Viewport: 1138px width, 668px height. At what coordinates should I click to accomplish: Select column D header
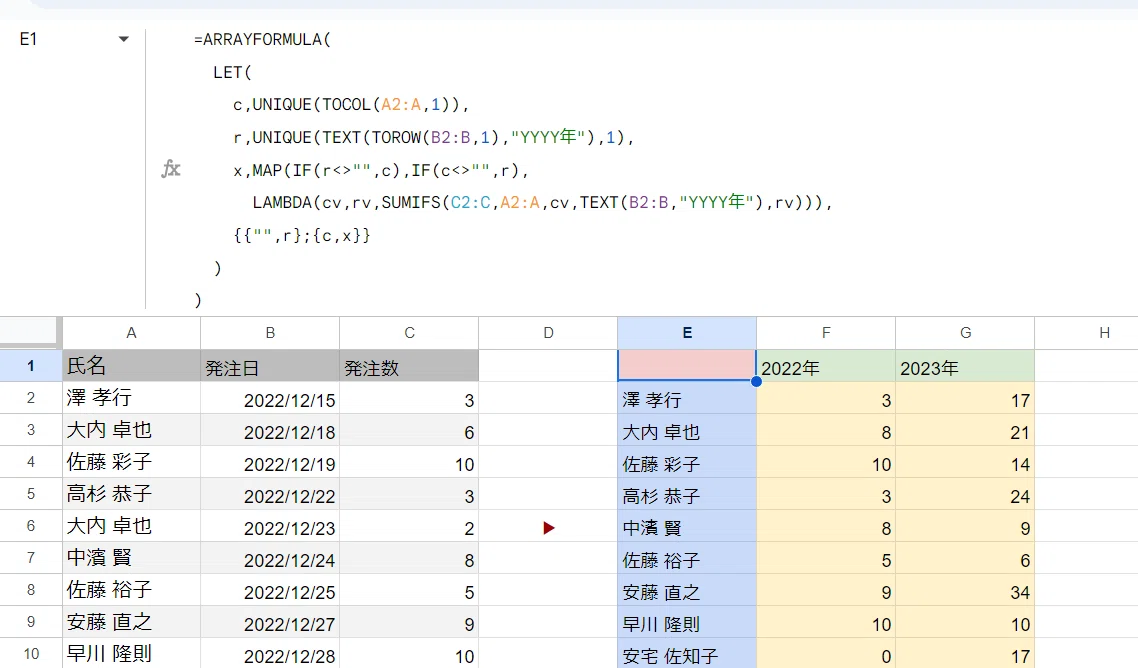tap(548, 333)
